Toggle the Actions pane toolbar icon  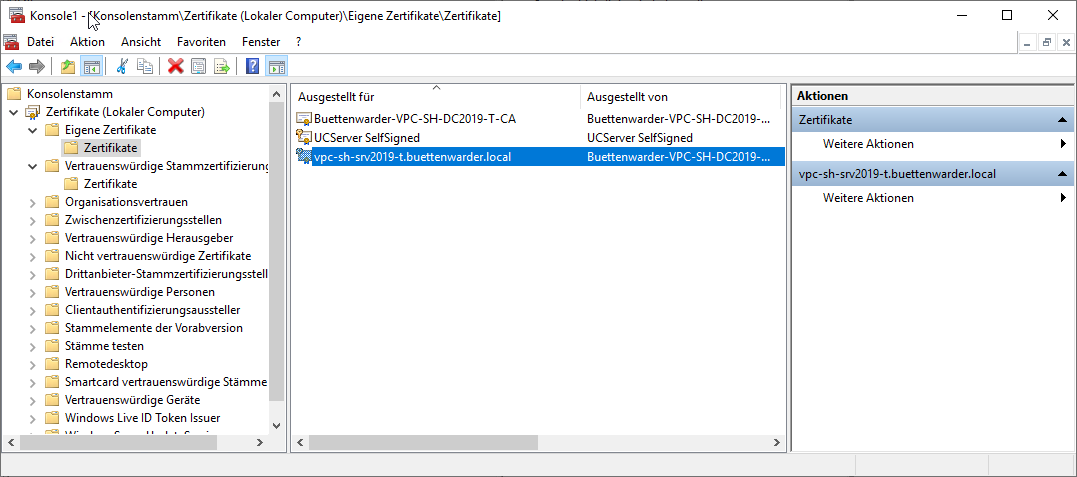pos(277,66)
